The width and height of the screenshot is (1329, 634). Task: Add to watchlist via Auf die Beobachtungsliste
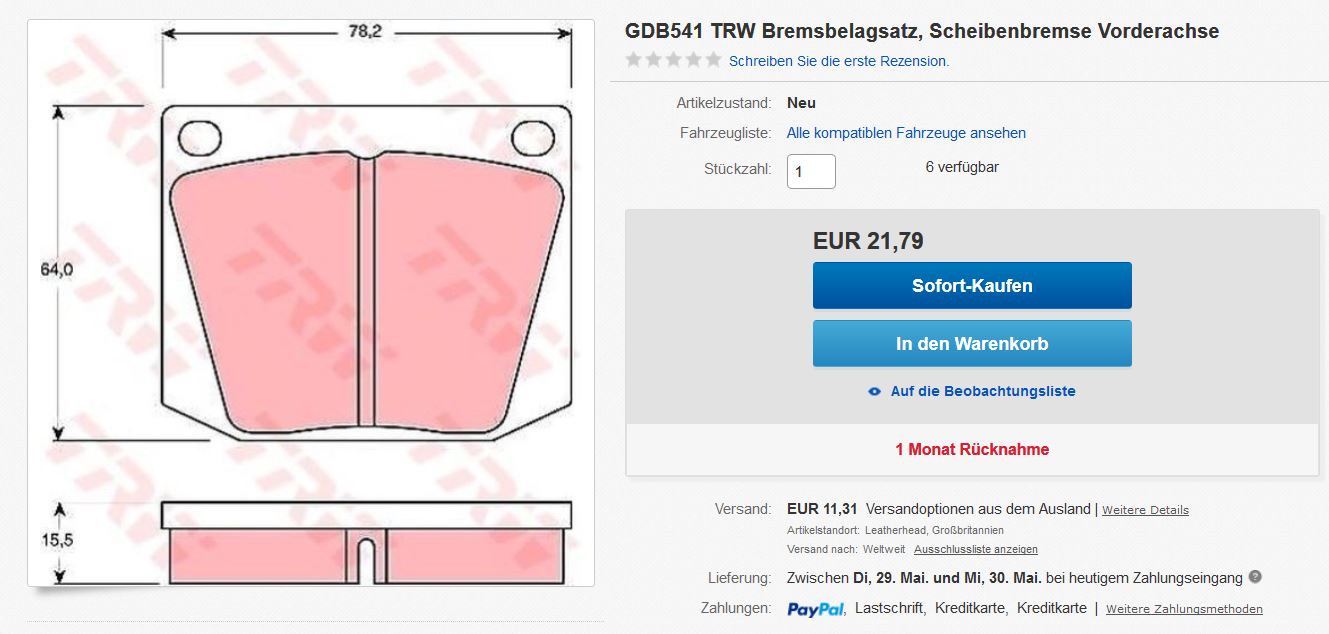click(983, 391)
